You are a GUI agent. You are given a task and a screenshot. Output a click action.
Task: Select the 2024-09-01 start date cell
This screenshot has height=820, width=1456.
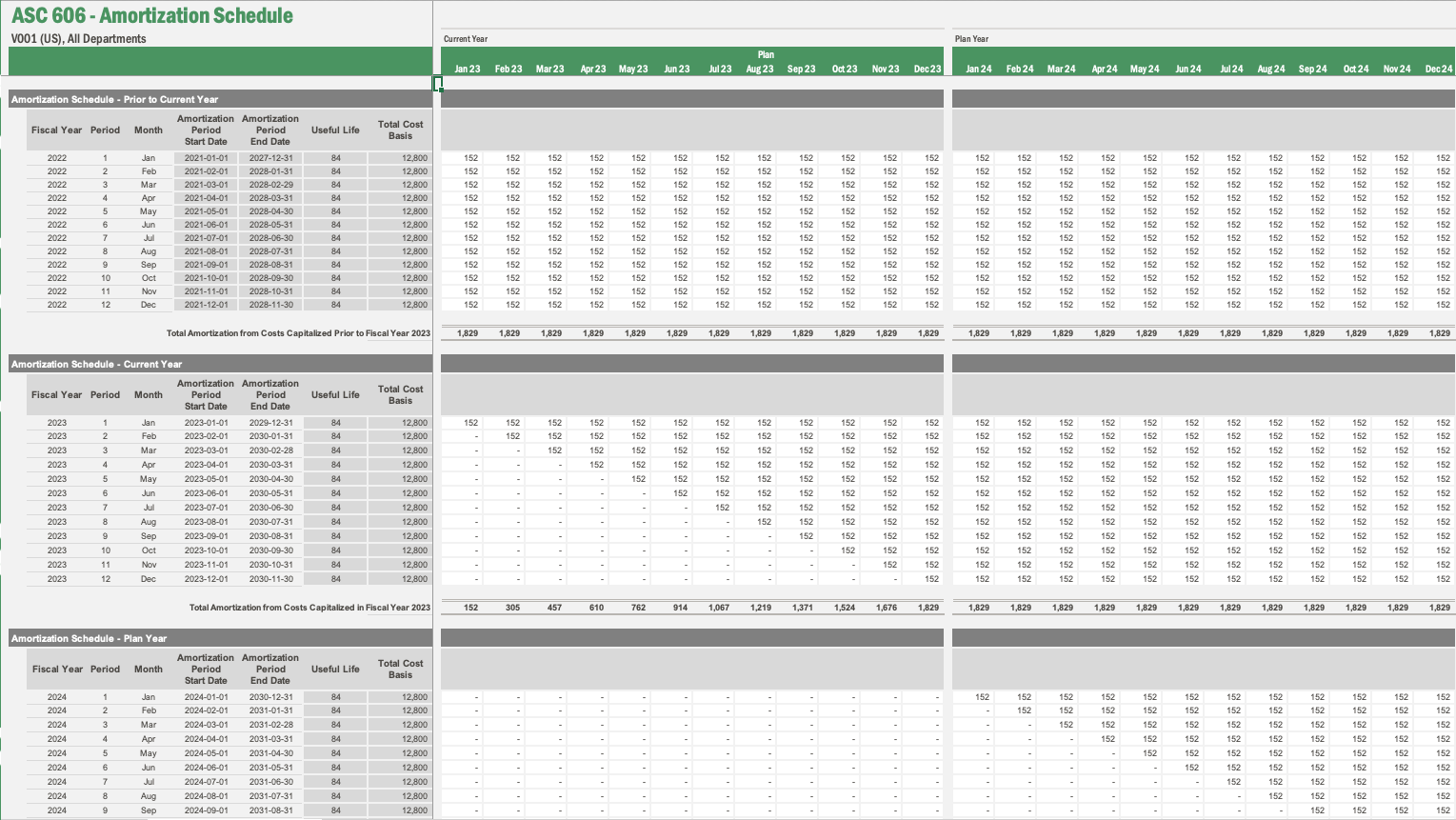206,810
